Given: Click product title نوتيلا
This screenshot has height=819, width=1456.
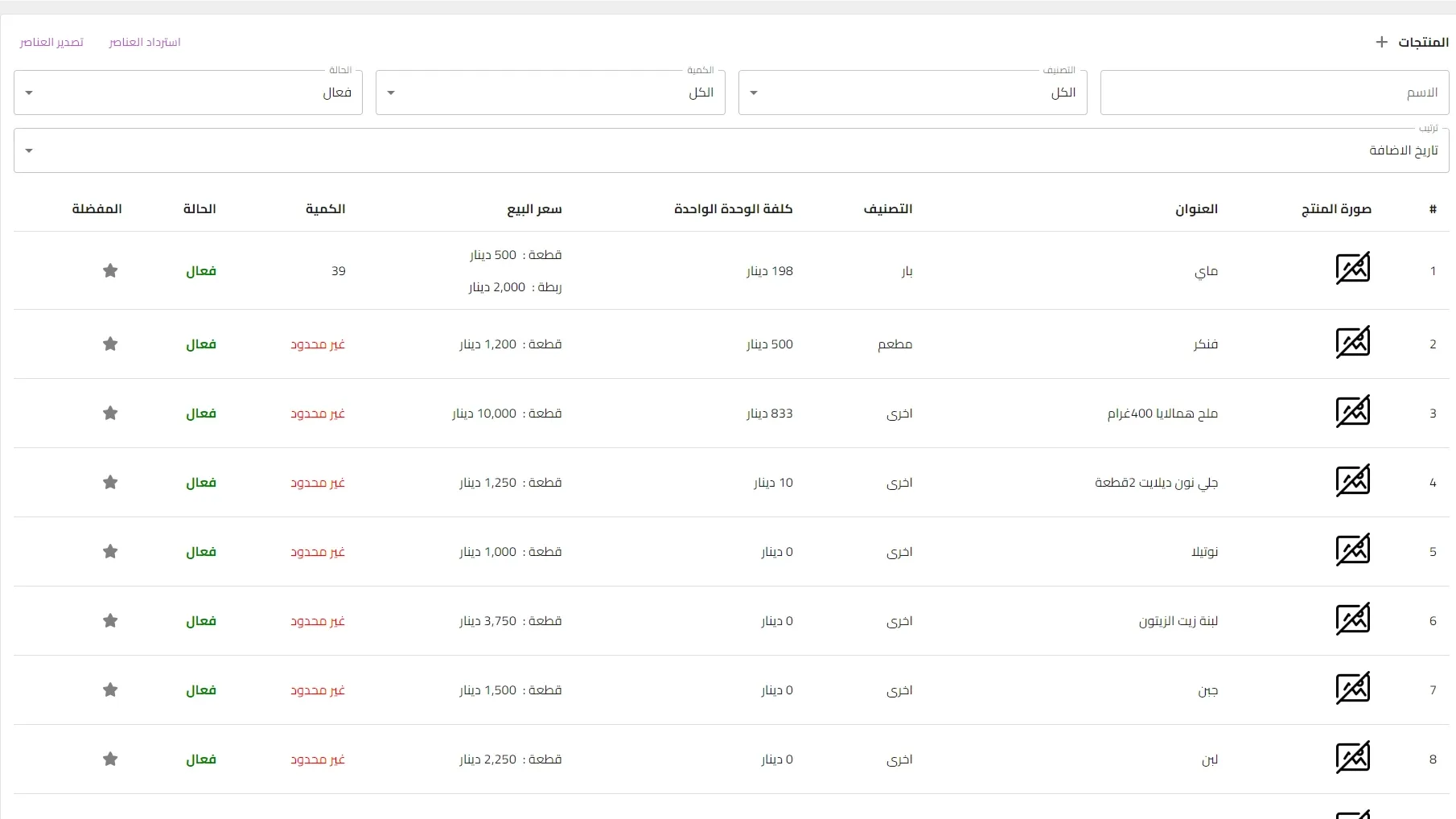Looking at the screenshot, I should 1204,552.
